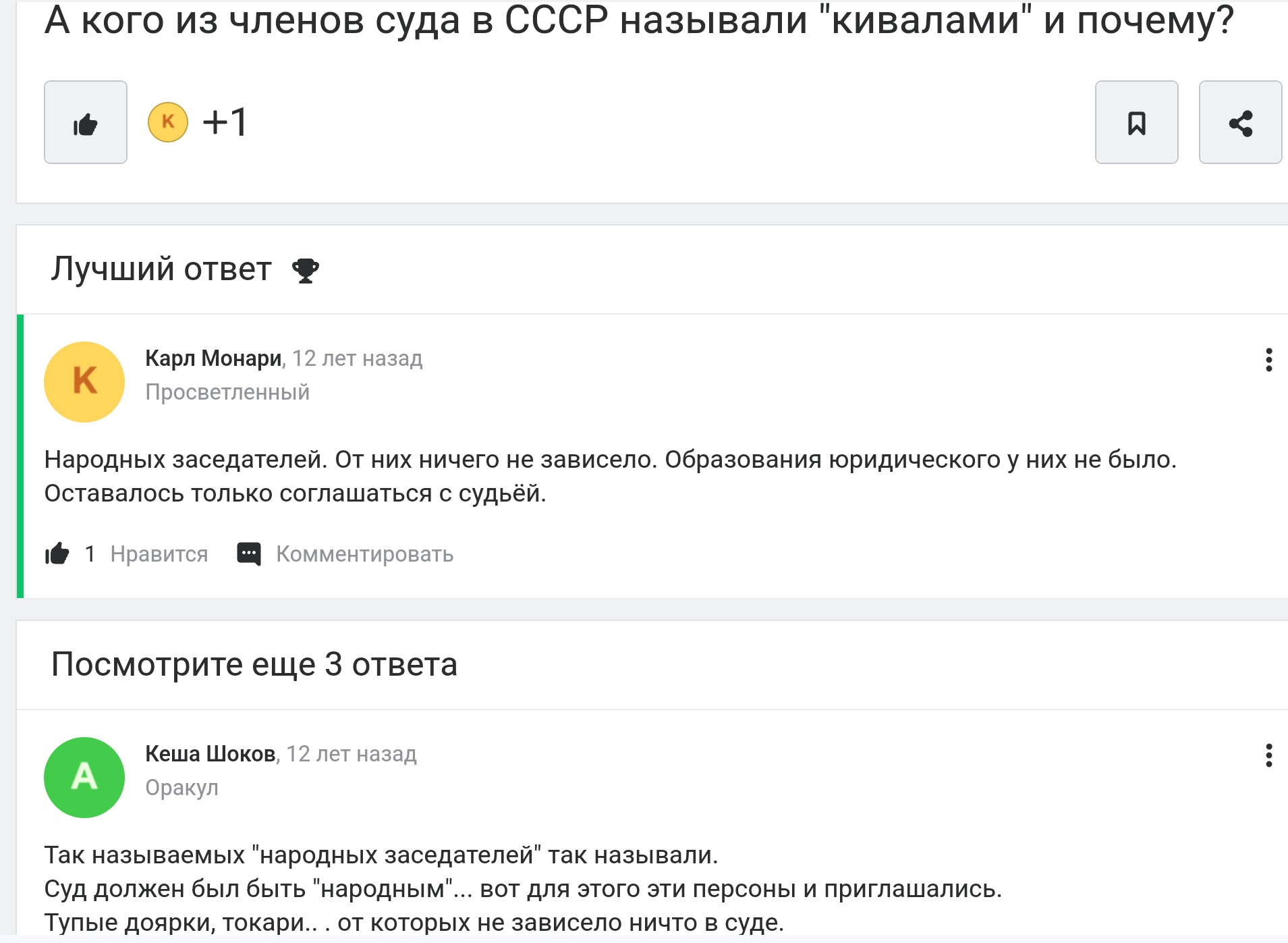Click the like count 1 on best answer
1288x943 pixels.
90,554
